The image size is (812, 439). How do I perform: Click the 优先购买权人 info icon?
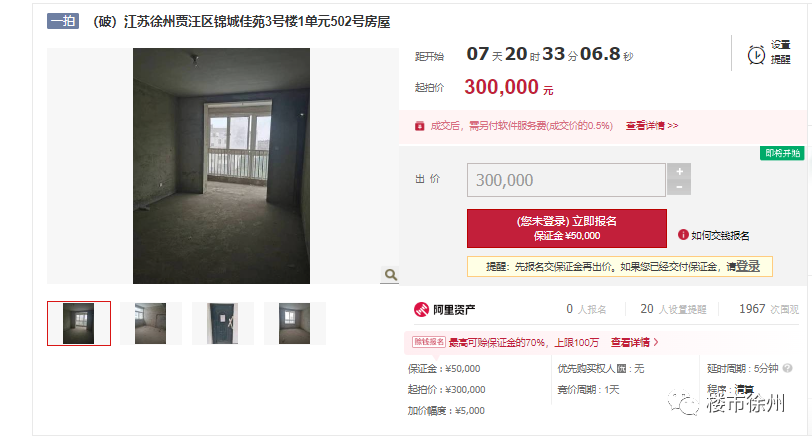pyautogui.click(x=621, y=369)
